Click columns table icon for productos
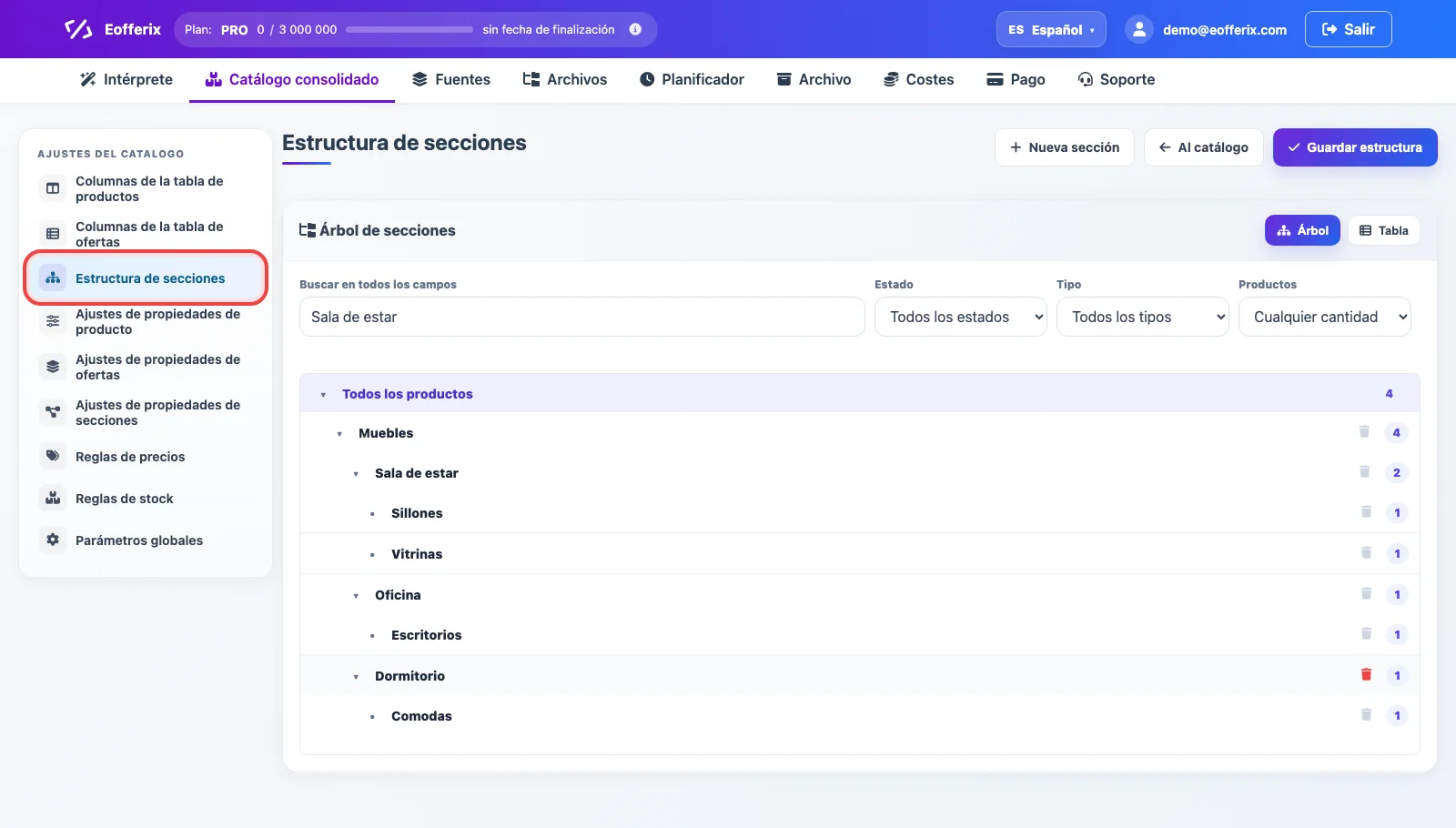The width and height of the screenshot is (1456, 828). click(x=53, y=188)
